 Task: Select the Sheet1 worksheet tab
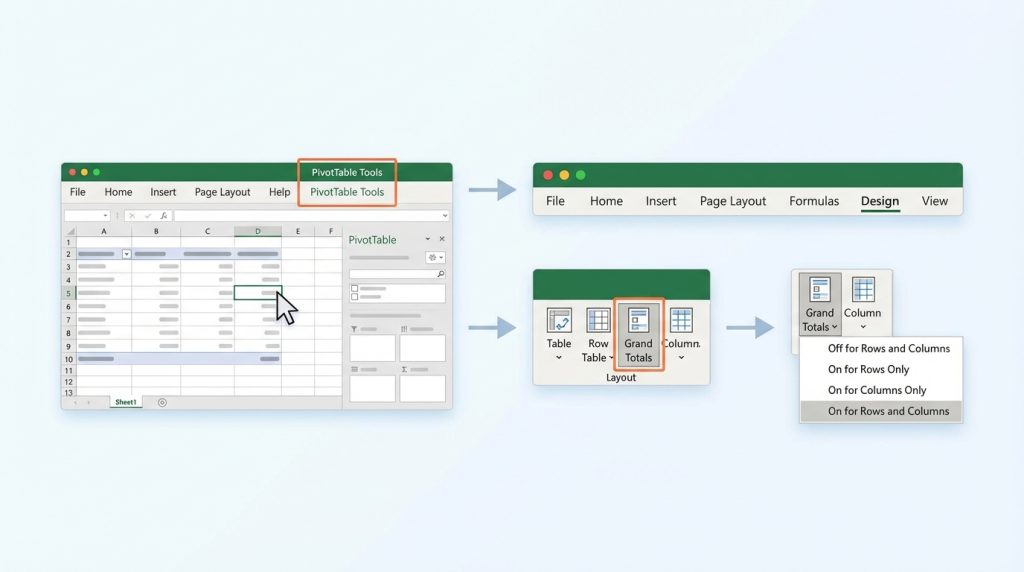click(126, 402)
